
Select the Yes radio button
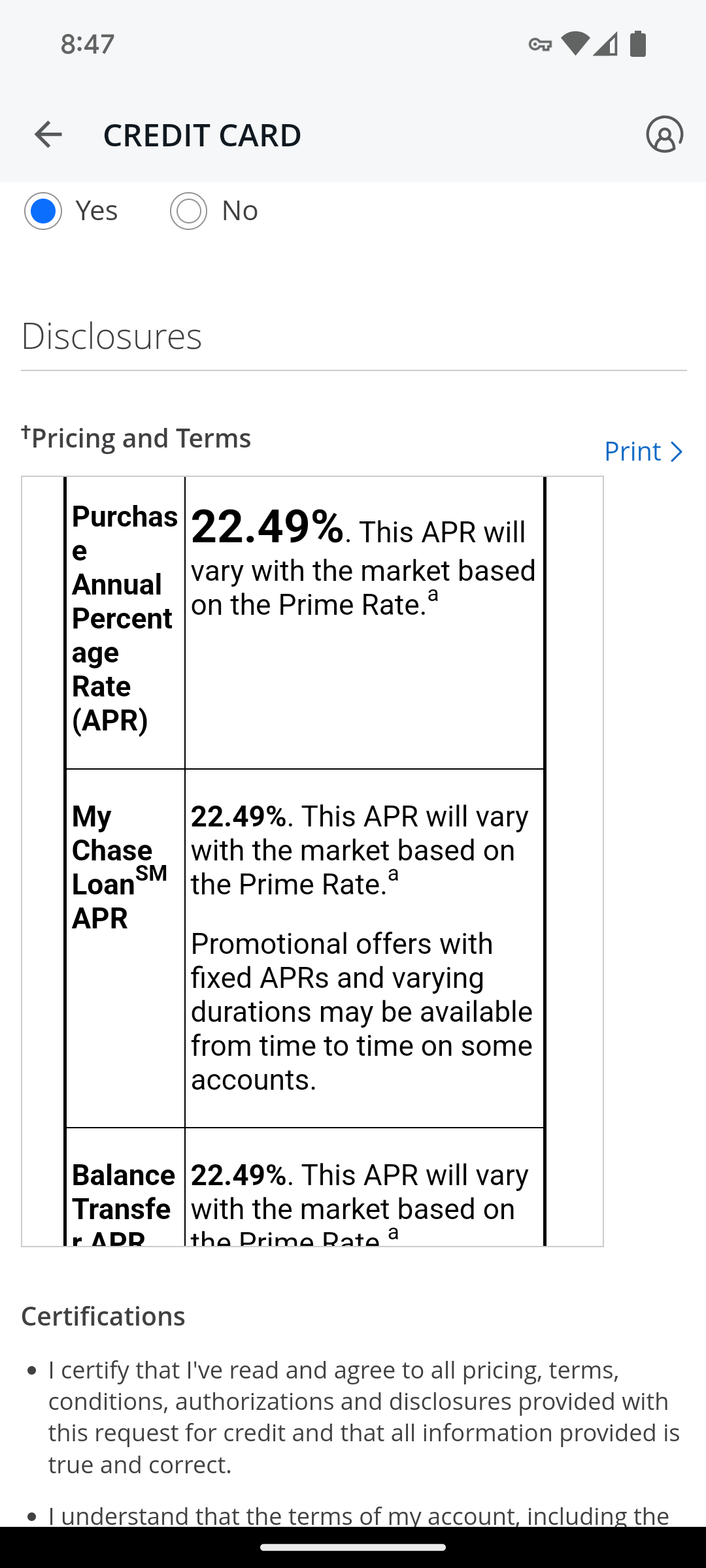click(43, 211)
